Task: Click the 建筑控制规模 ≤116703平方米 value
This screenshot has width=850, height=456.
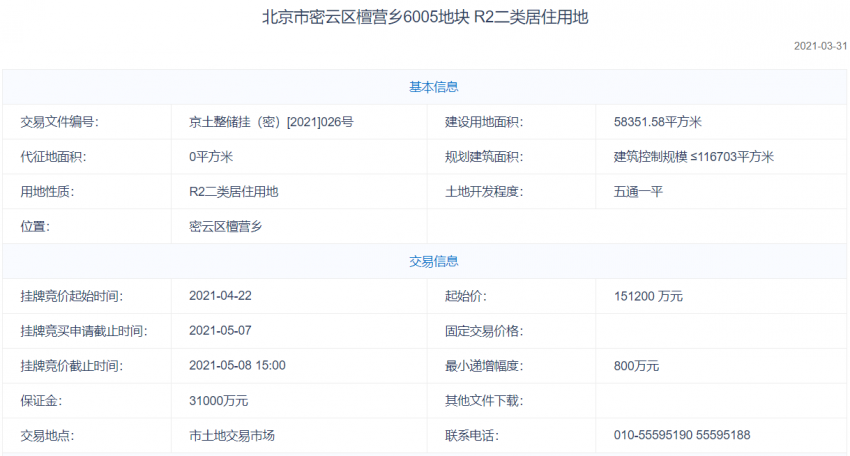Action: click(694, 157)
